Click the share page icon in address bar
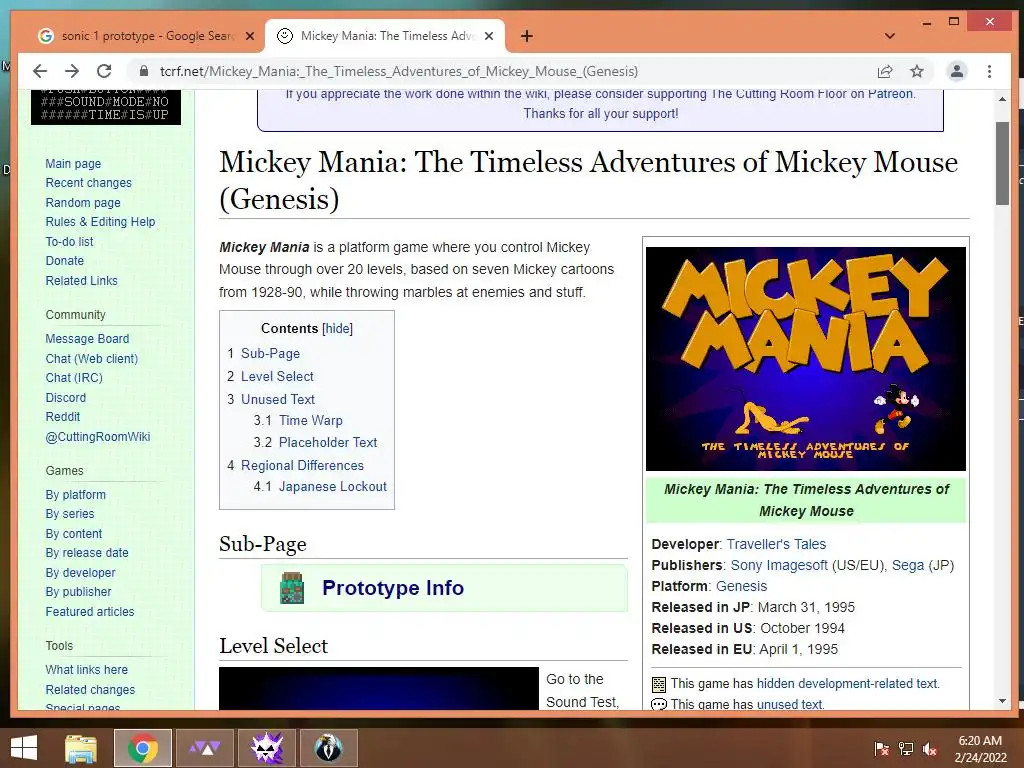The image size is (1024, 768). click(x=885, y=71)
